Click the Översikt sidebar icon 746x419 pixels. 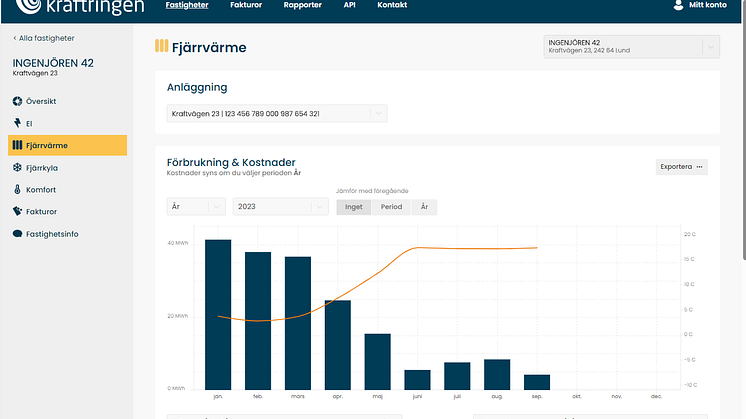(17, 101)
